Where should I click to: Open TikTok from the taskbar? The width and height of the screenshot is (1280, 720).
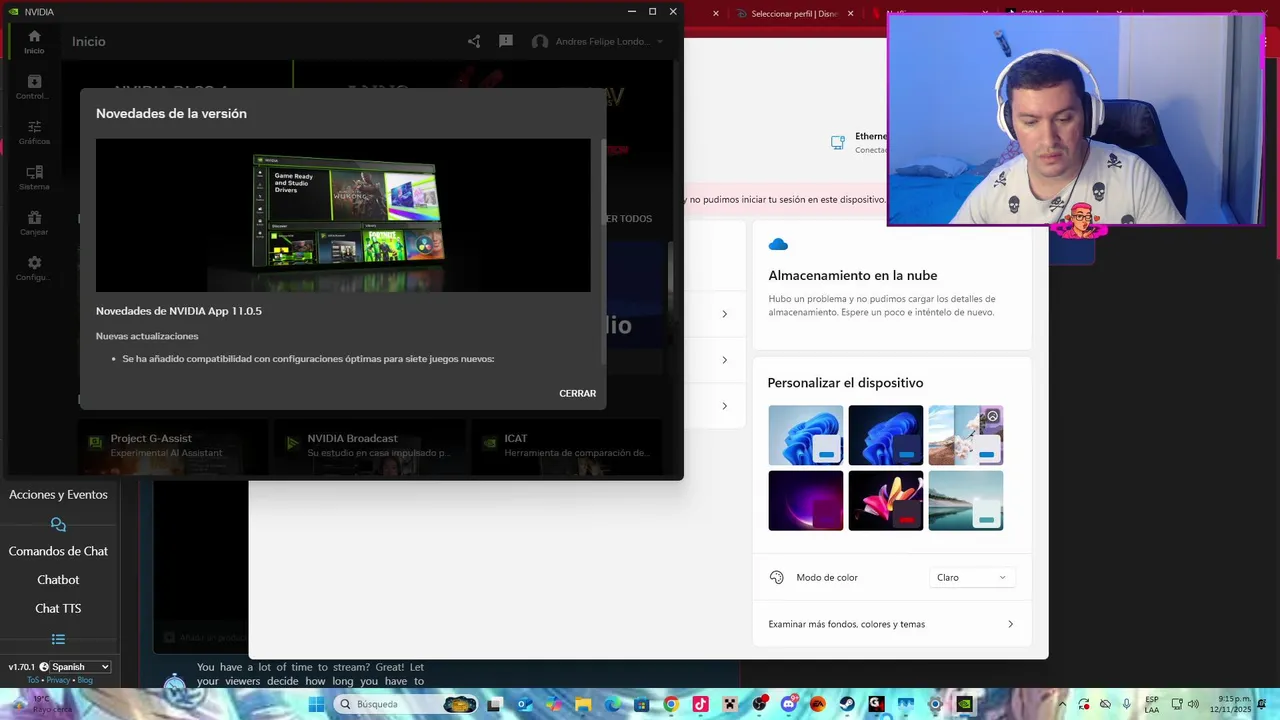(x=701, y=704)
